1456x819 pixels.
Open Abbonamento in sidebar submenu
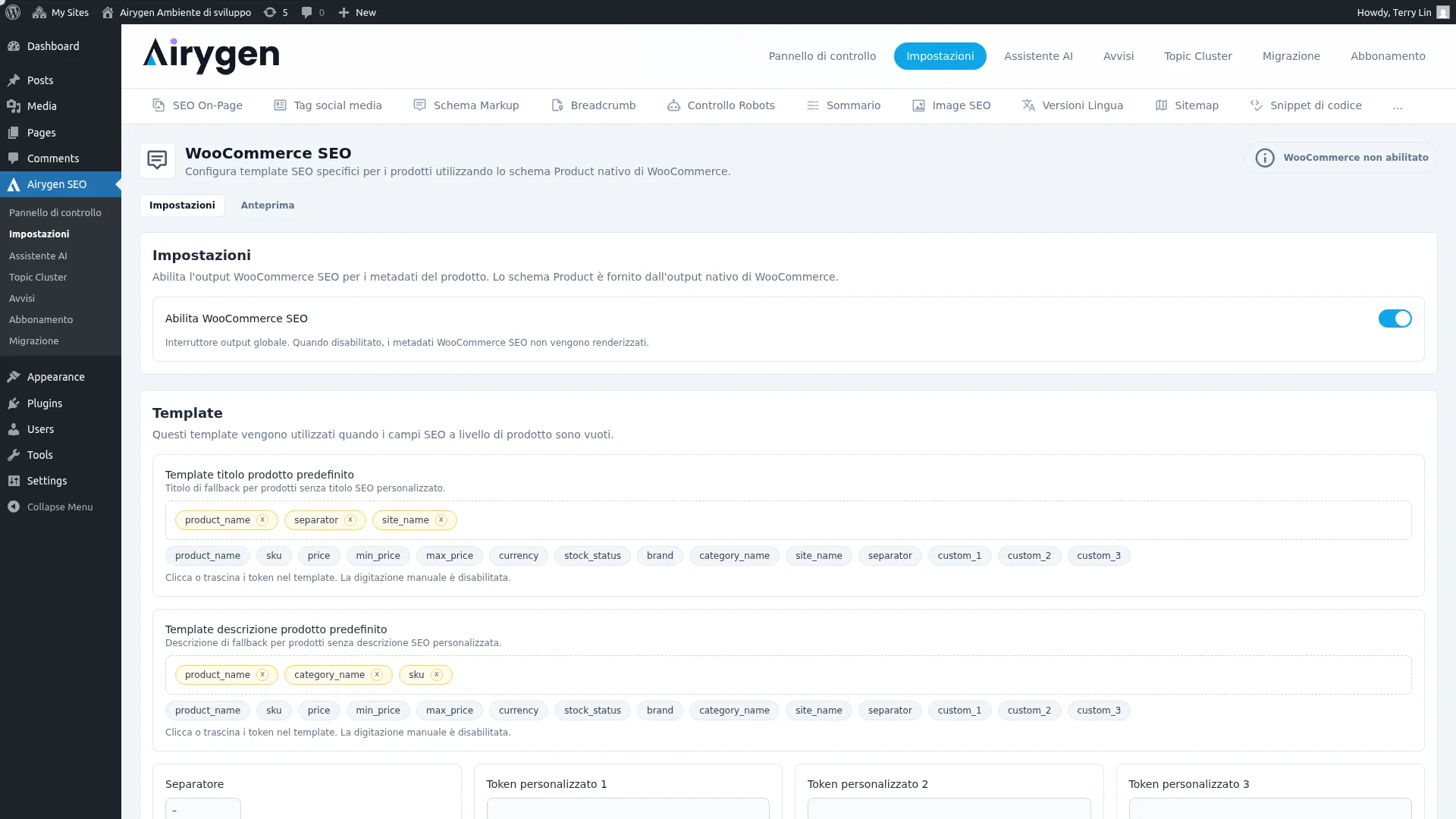coord(41,319)
